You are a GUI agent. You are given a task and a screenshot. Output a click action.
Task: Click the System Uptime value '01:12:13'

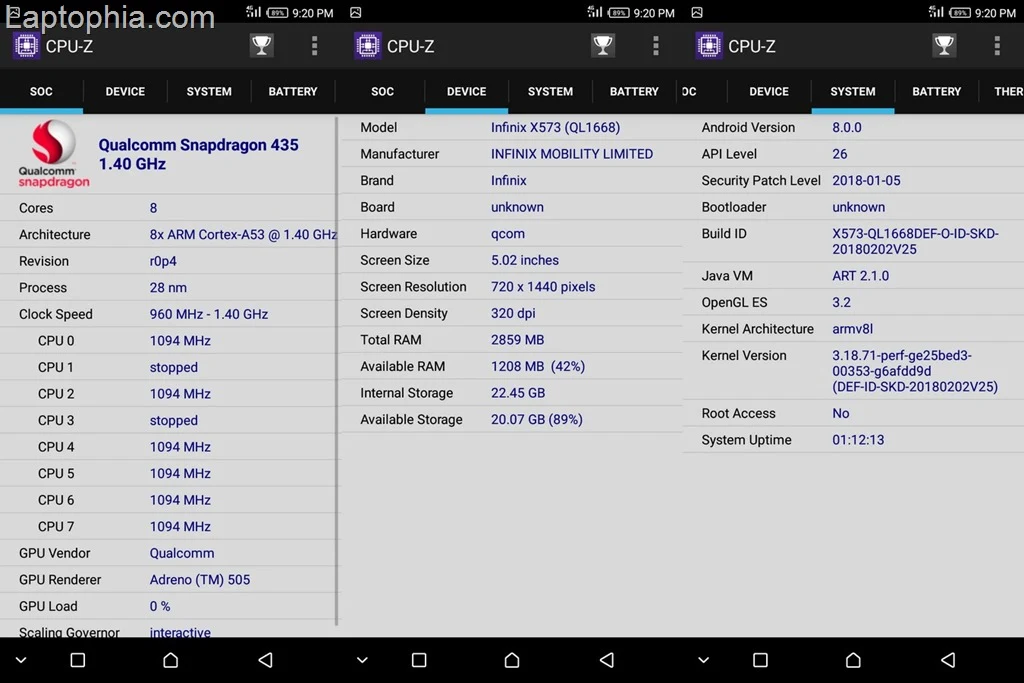(858, 440)
